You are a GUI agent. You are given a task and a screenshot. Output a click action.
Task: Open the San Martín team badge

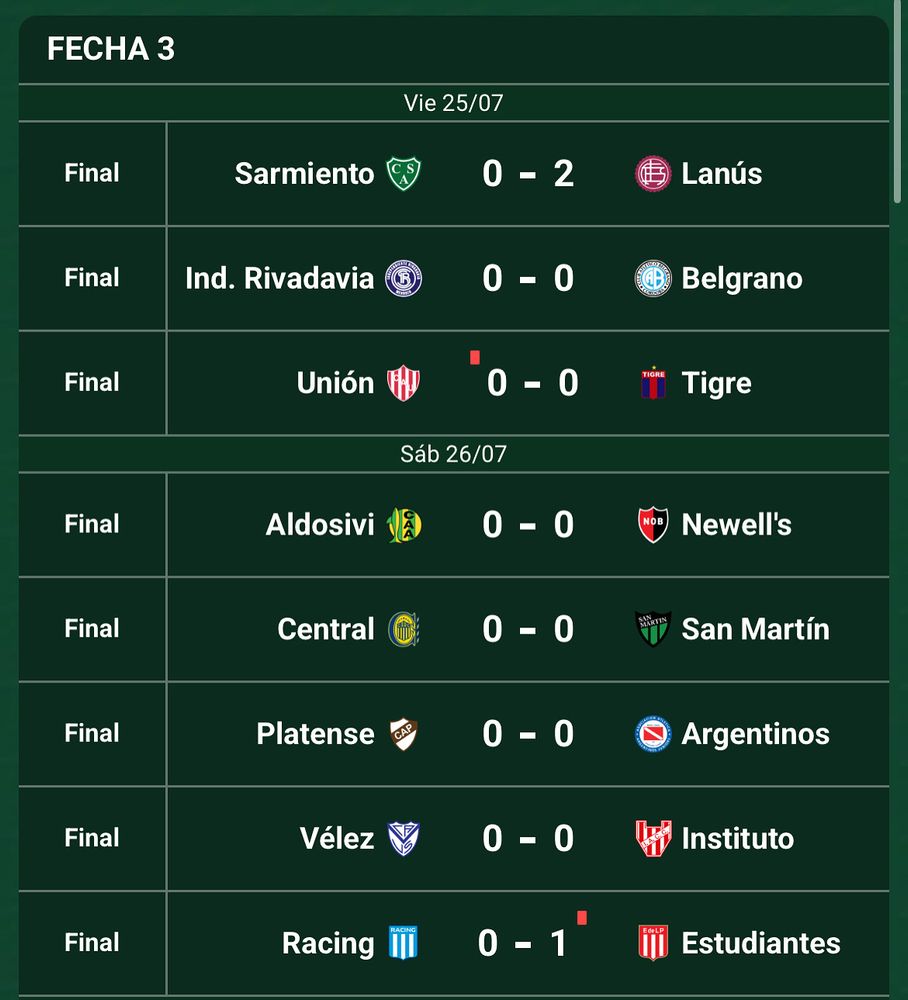653,629
